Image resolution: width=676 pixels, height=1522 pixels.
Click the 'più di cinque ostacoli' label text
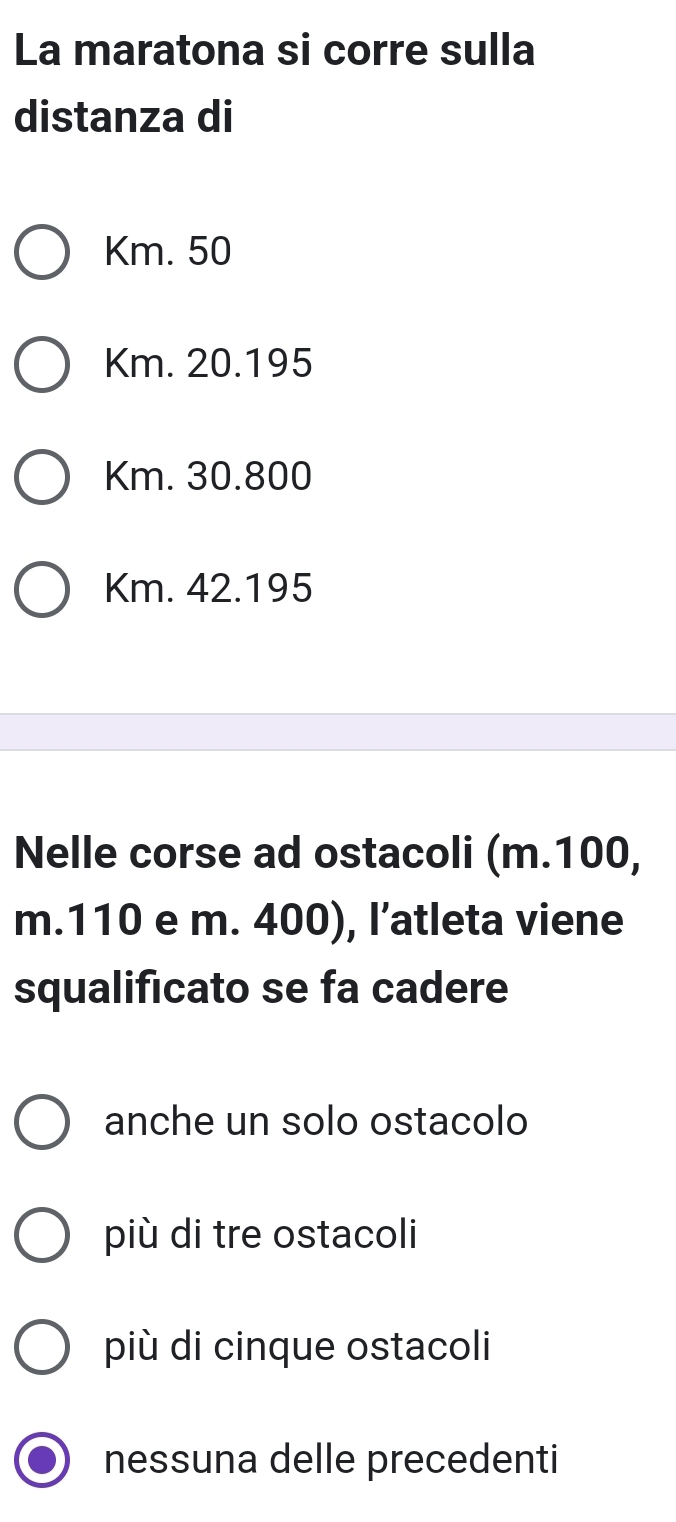(x=298, y=1346)
